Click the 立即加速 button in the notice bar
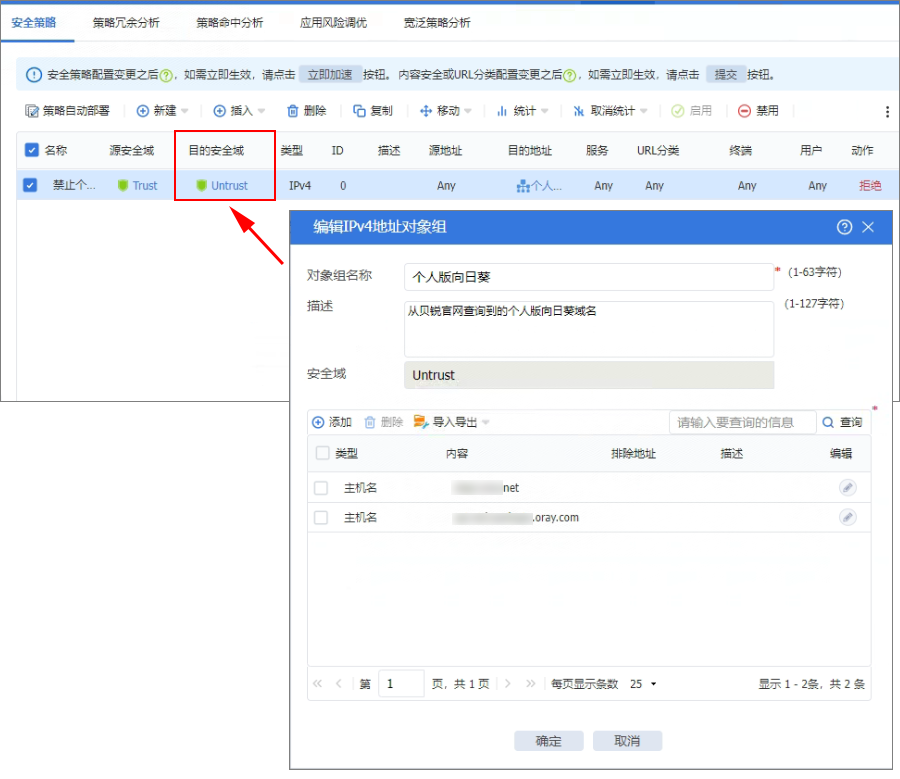 pyautogui.click(x=329, y=74)
